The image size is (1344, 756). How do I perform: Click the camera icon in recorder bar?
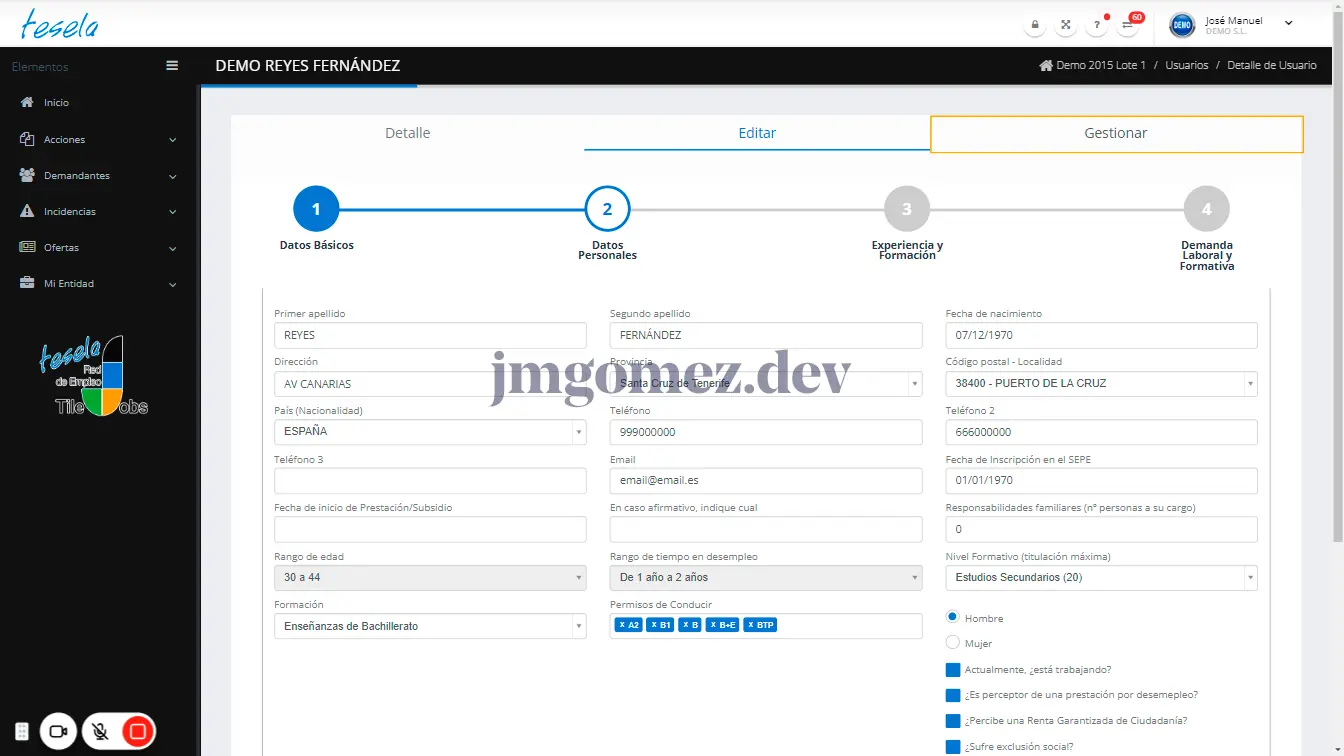58,732
